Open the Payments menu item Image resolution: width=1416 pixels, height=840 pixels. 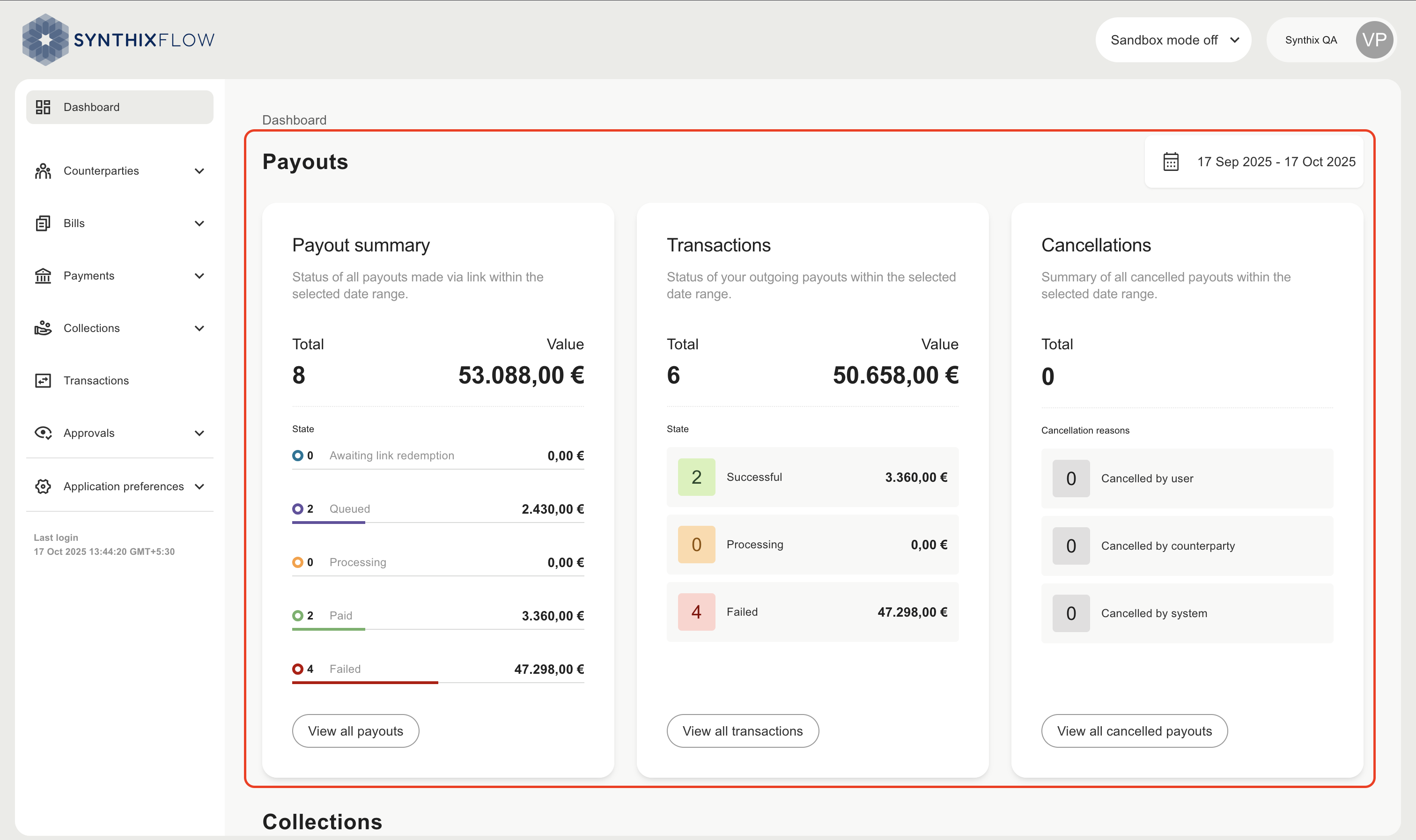(x=119, y=276)
